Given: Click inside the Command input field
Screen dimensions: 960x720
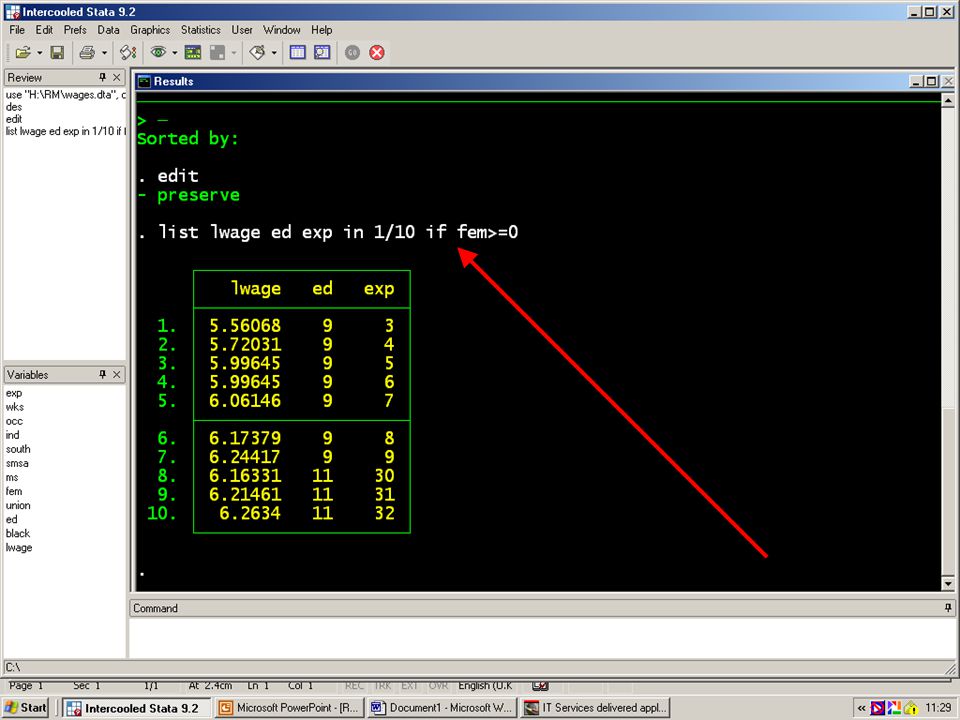Looking at the screenshot, I should [542, 637].
